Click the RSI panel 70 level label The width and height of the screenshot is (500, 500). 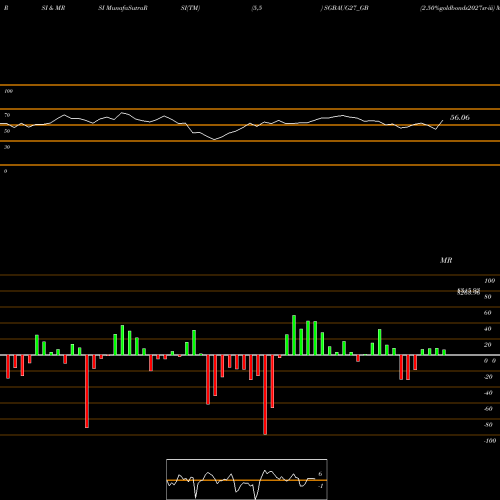pyautogui.click(x=7, y=115)
